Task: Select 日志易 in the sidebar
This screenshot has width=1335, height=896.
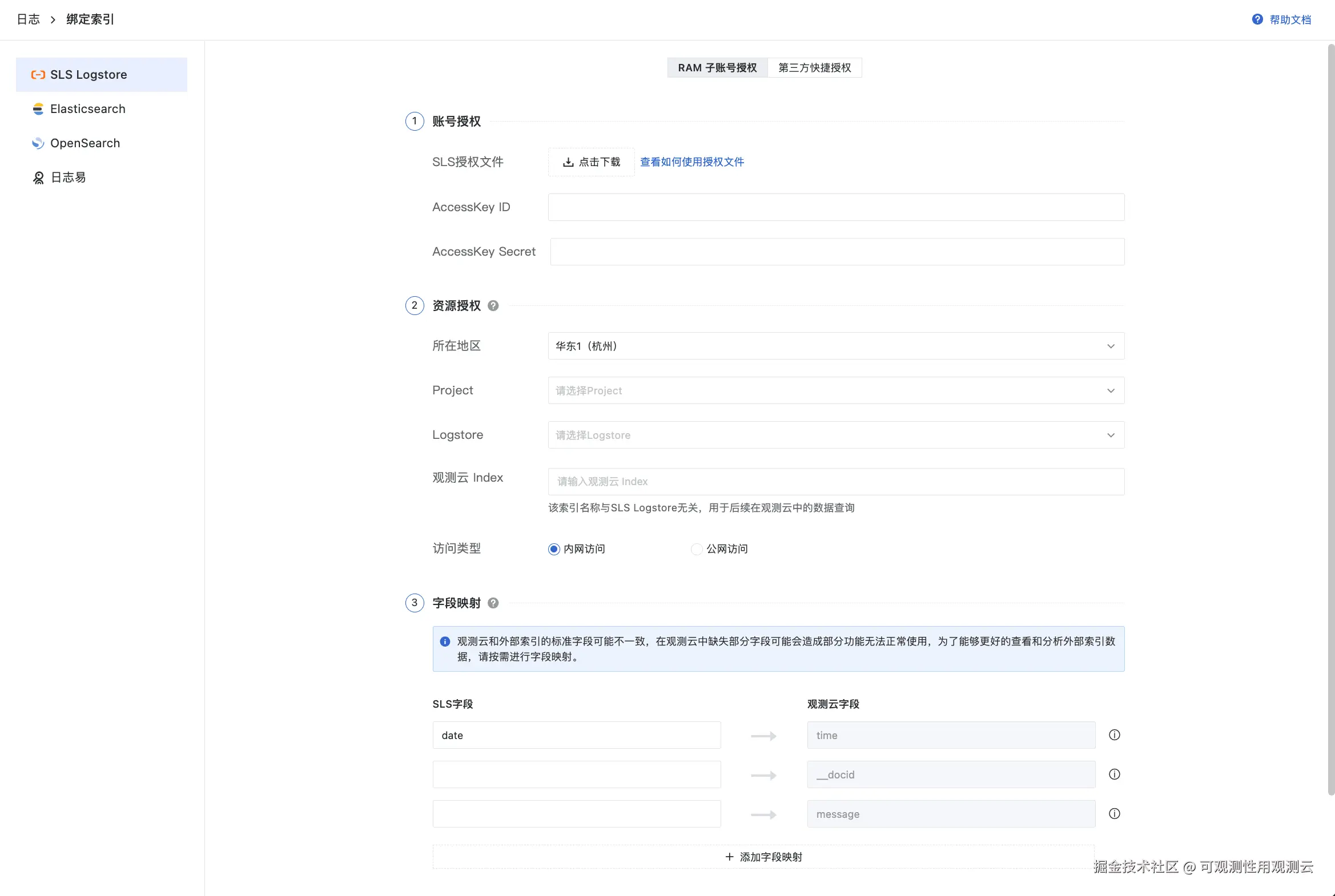Action: [67, 177]
